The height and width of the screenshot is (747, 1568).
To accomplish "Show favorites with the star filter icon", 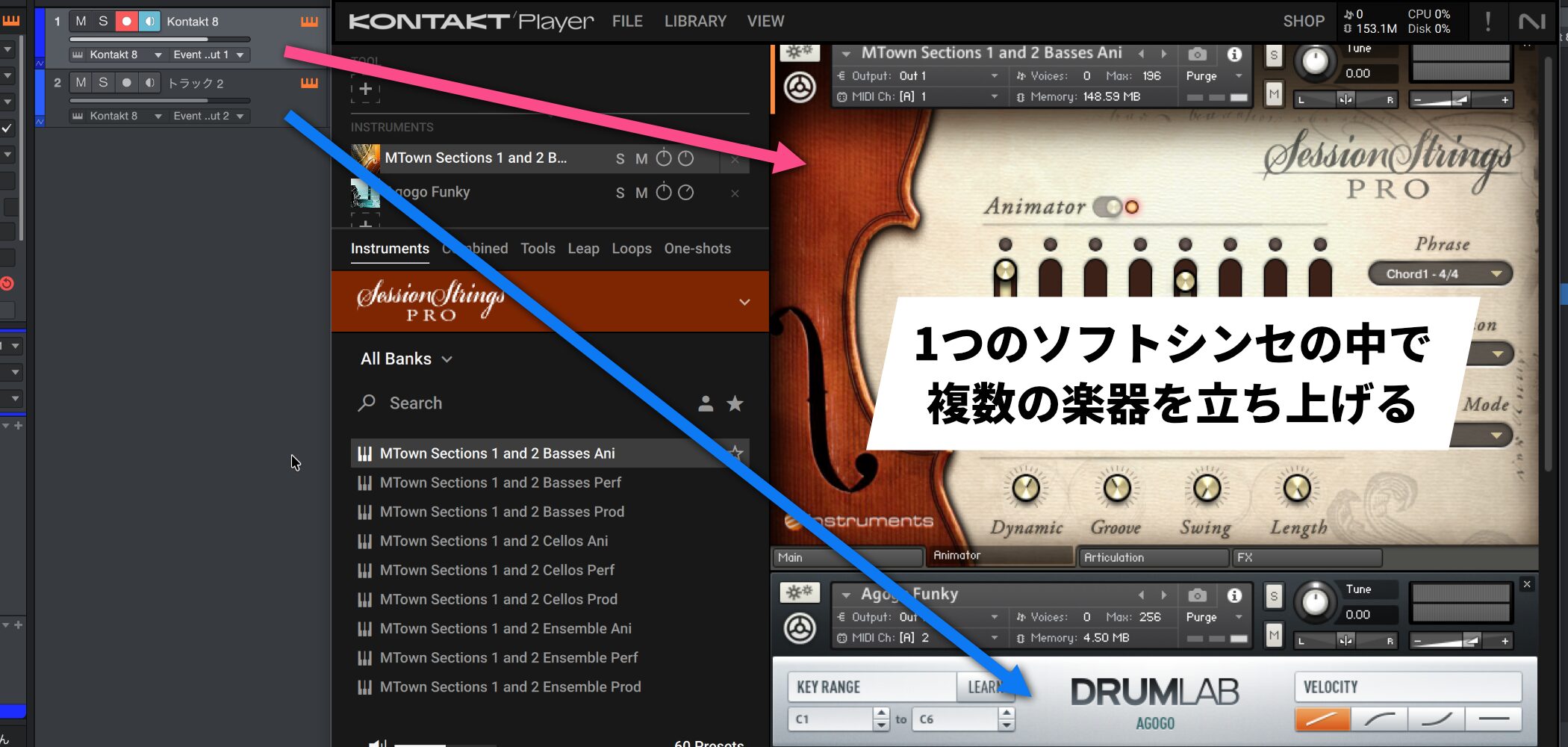I will coord(735,404).
